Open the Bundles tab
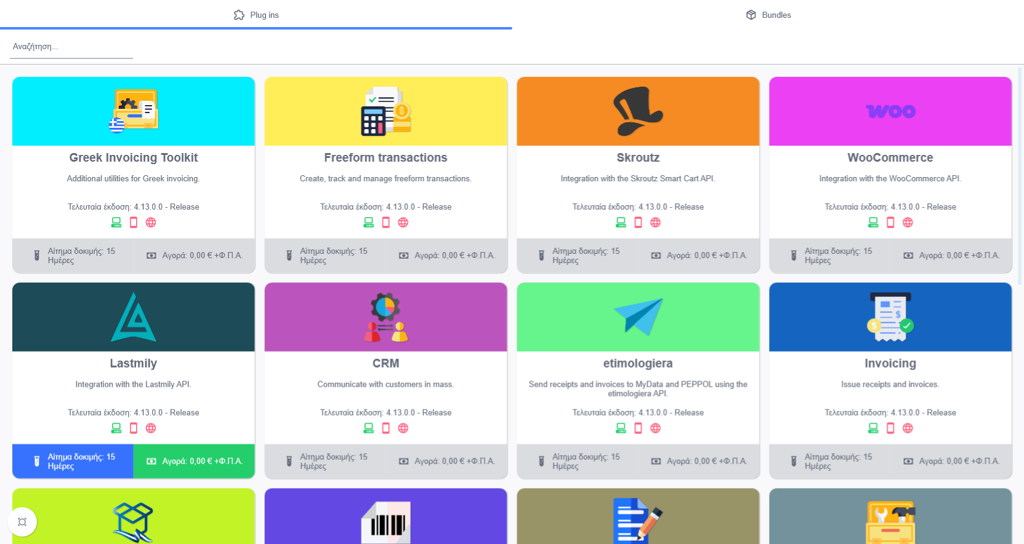 click(x=768, y=15)
